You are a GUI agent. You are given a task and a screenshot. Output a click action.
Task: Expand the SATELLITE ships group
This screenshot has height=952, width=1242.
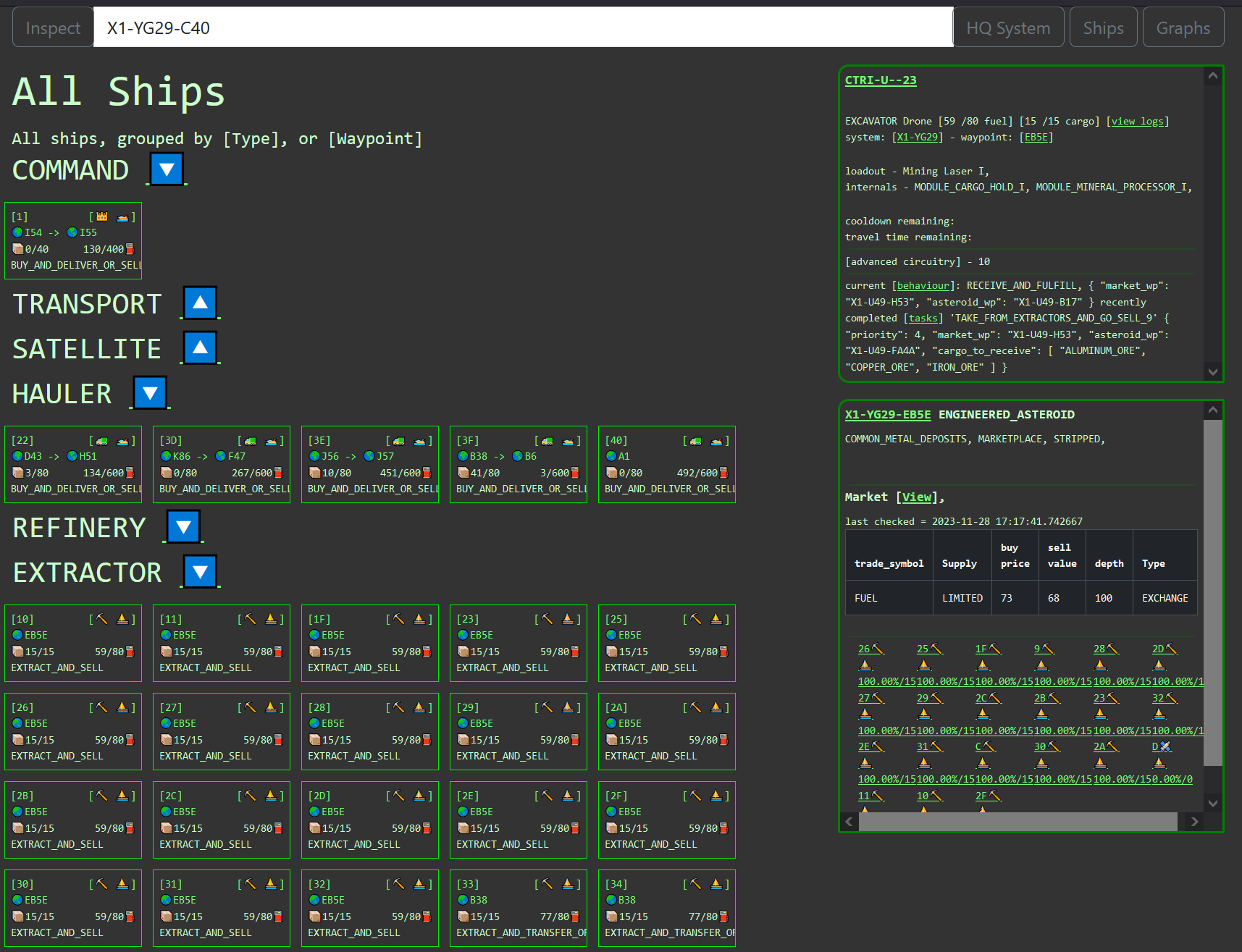point(200,348)
